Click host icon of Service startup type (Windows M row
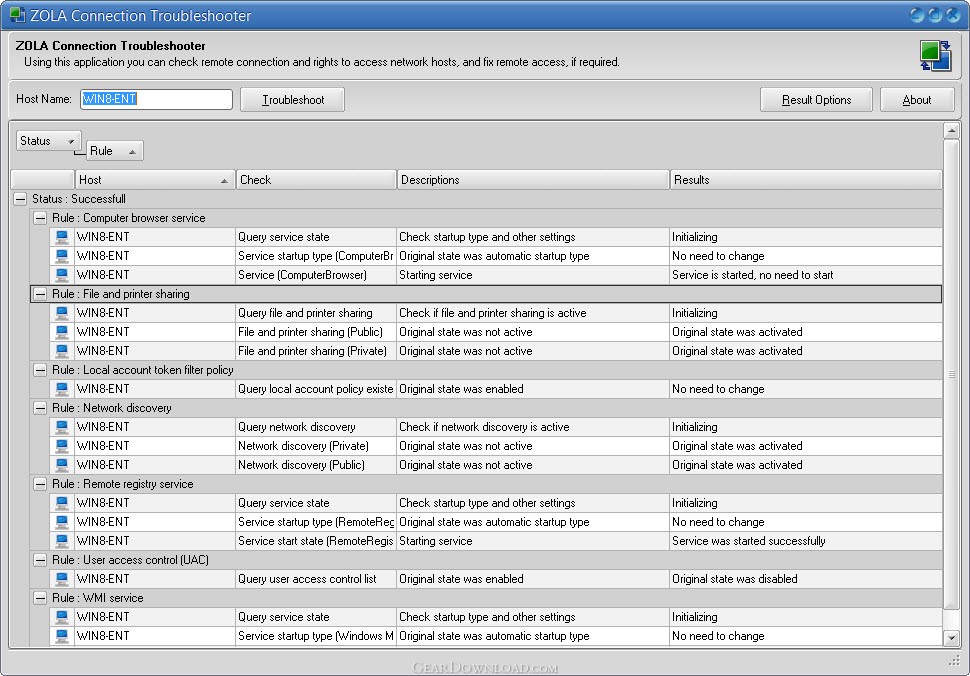 62,636
